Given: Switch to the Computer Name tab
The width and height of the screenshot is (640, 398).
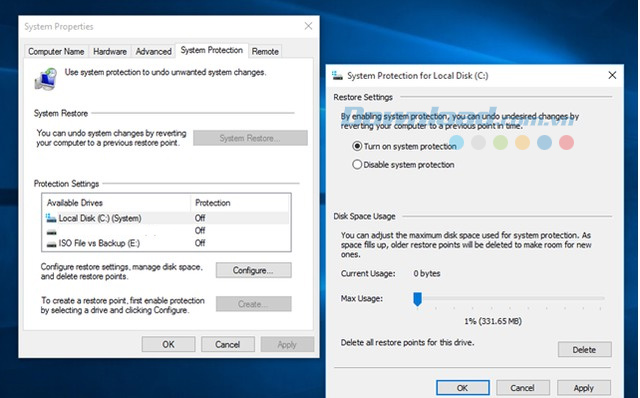Looking at the screenshot, I should [56, 51].
